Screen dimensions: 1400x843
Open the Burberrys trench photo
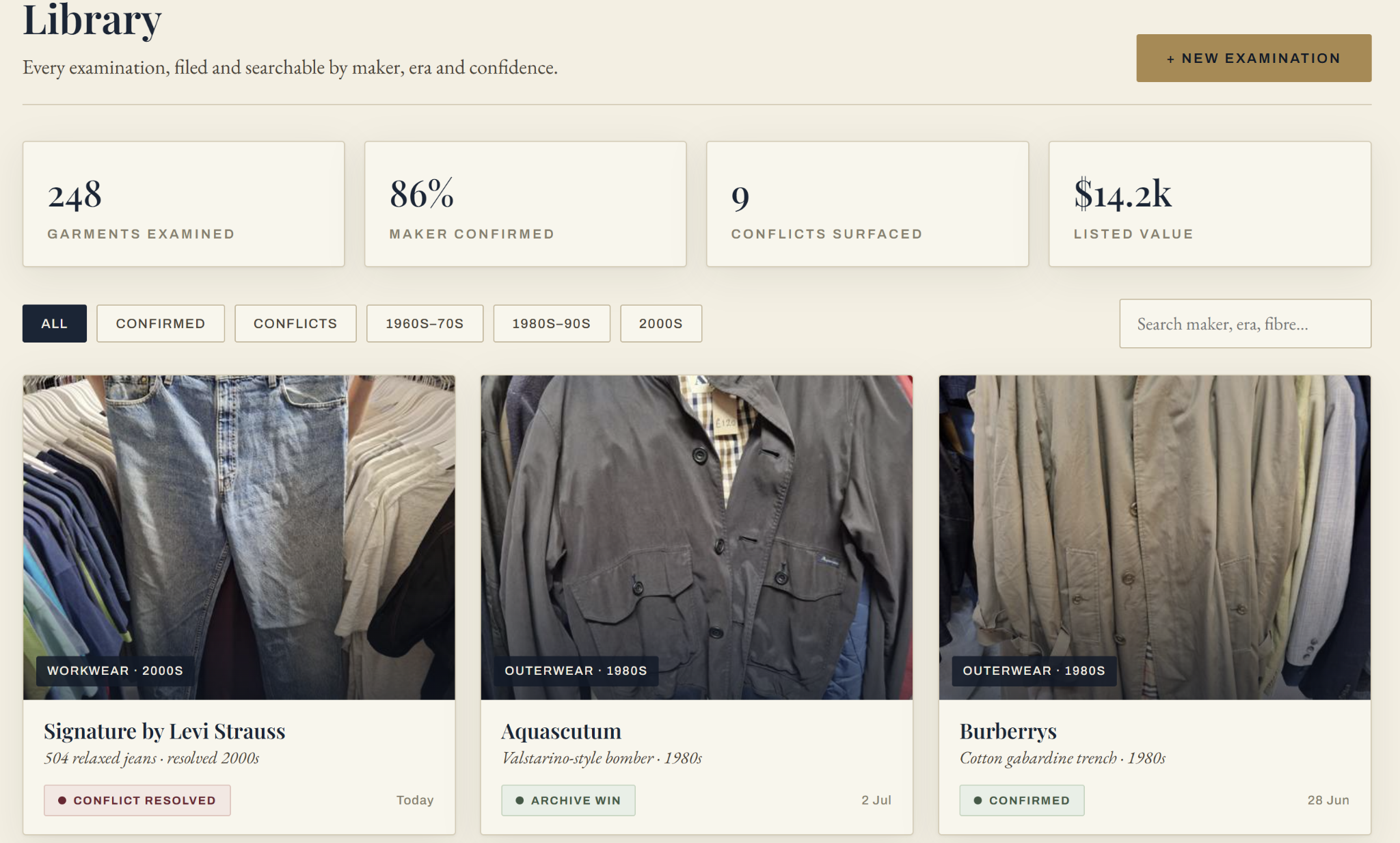[x=1155, y=537]
